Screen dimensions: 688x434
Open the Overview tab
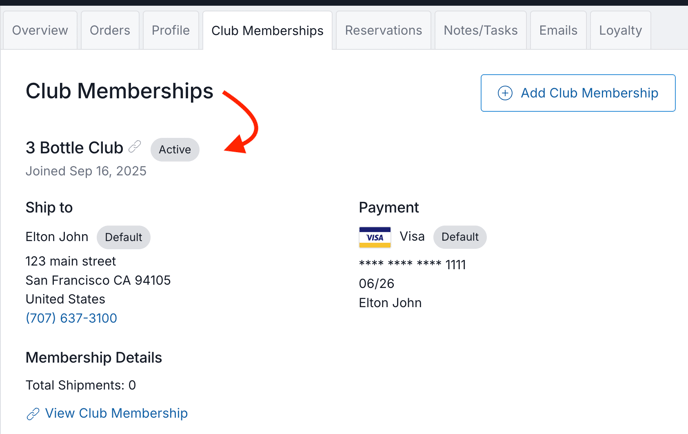(40, 30)
